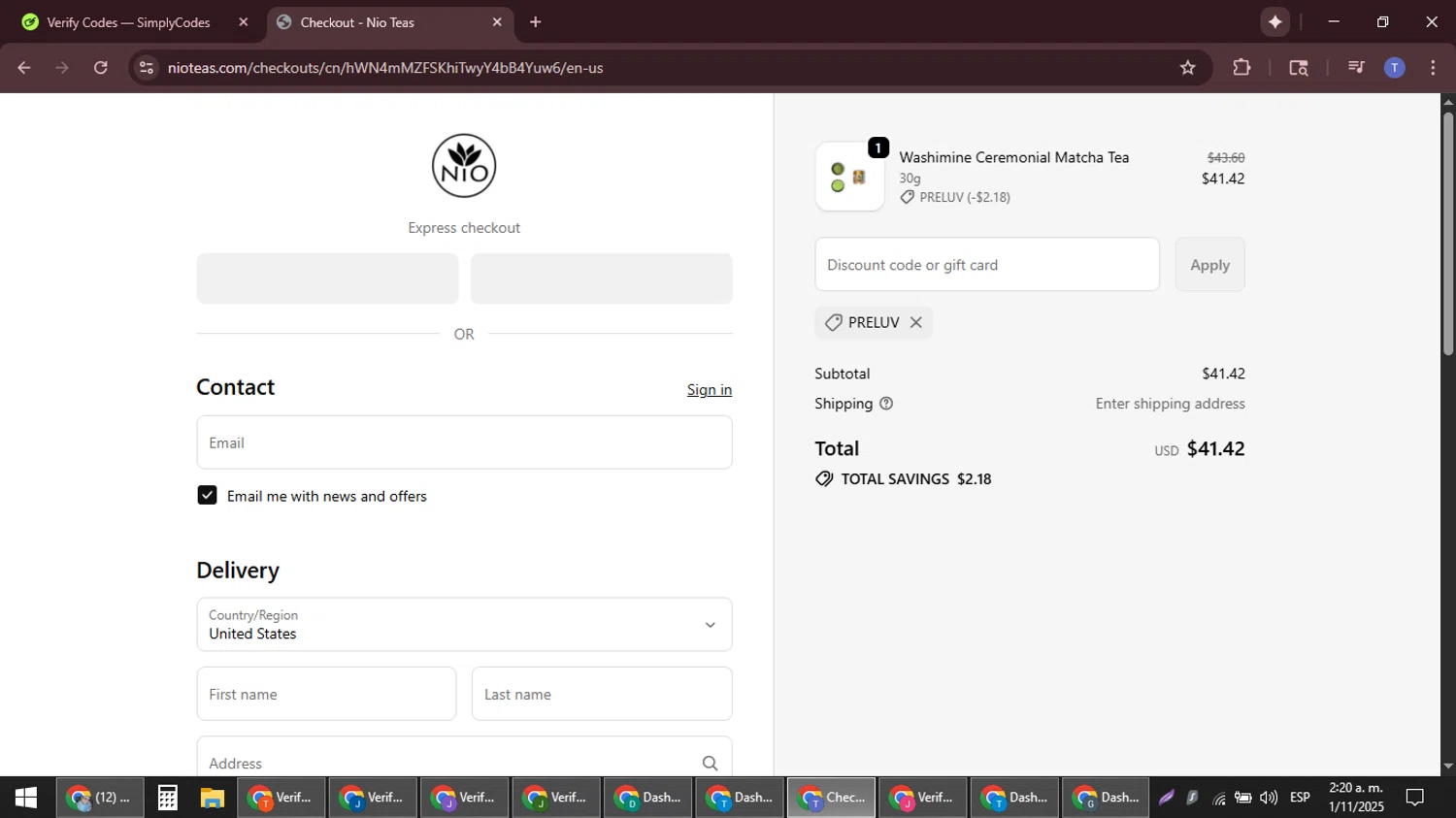Click the sparkle Gemini icon in title bar

click(1274, 22)
